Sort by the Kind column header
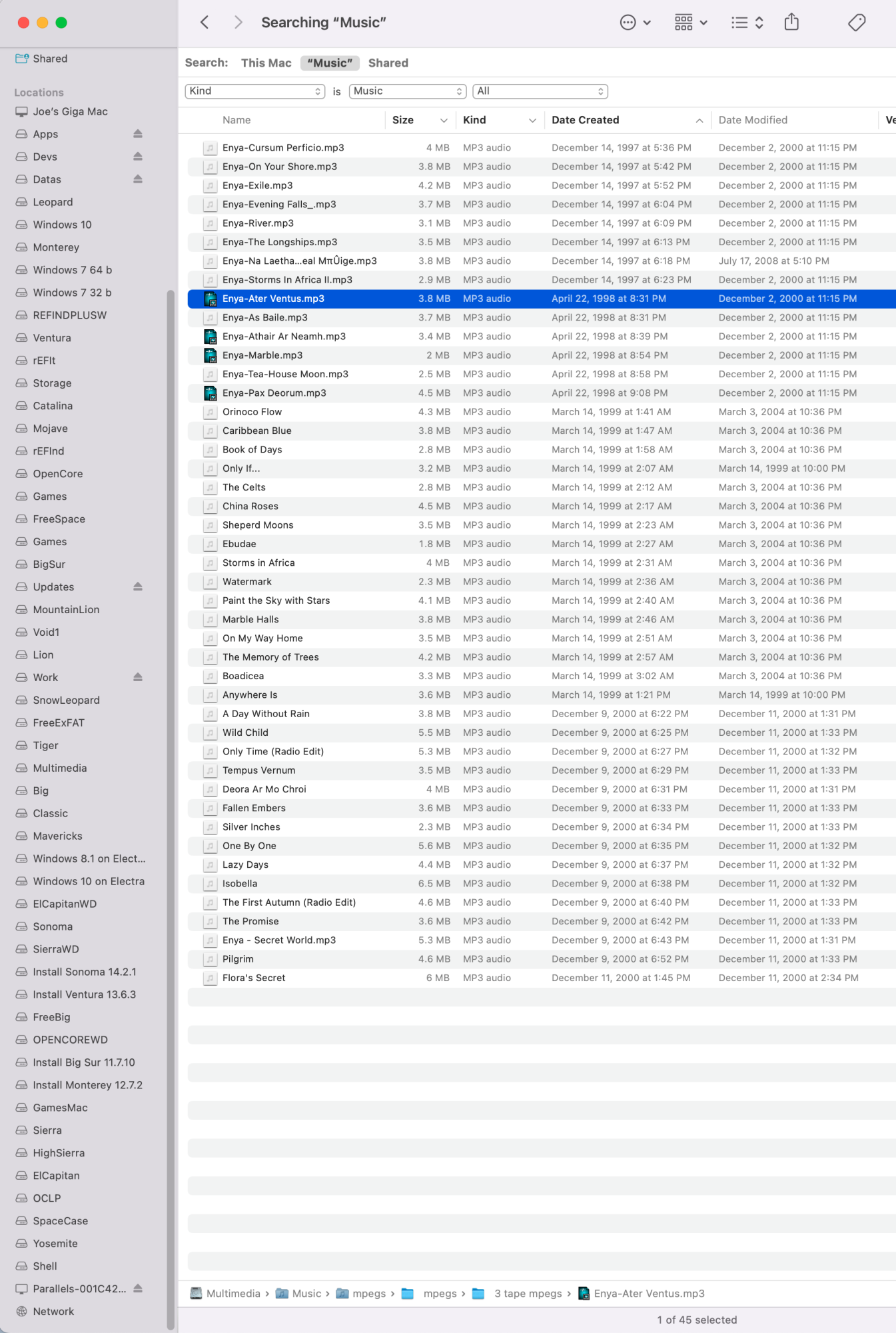 [474, 120]
